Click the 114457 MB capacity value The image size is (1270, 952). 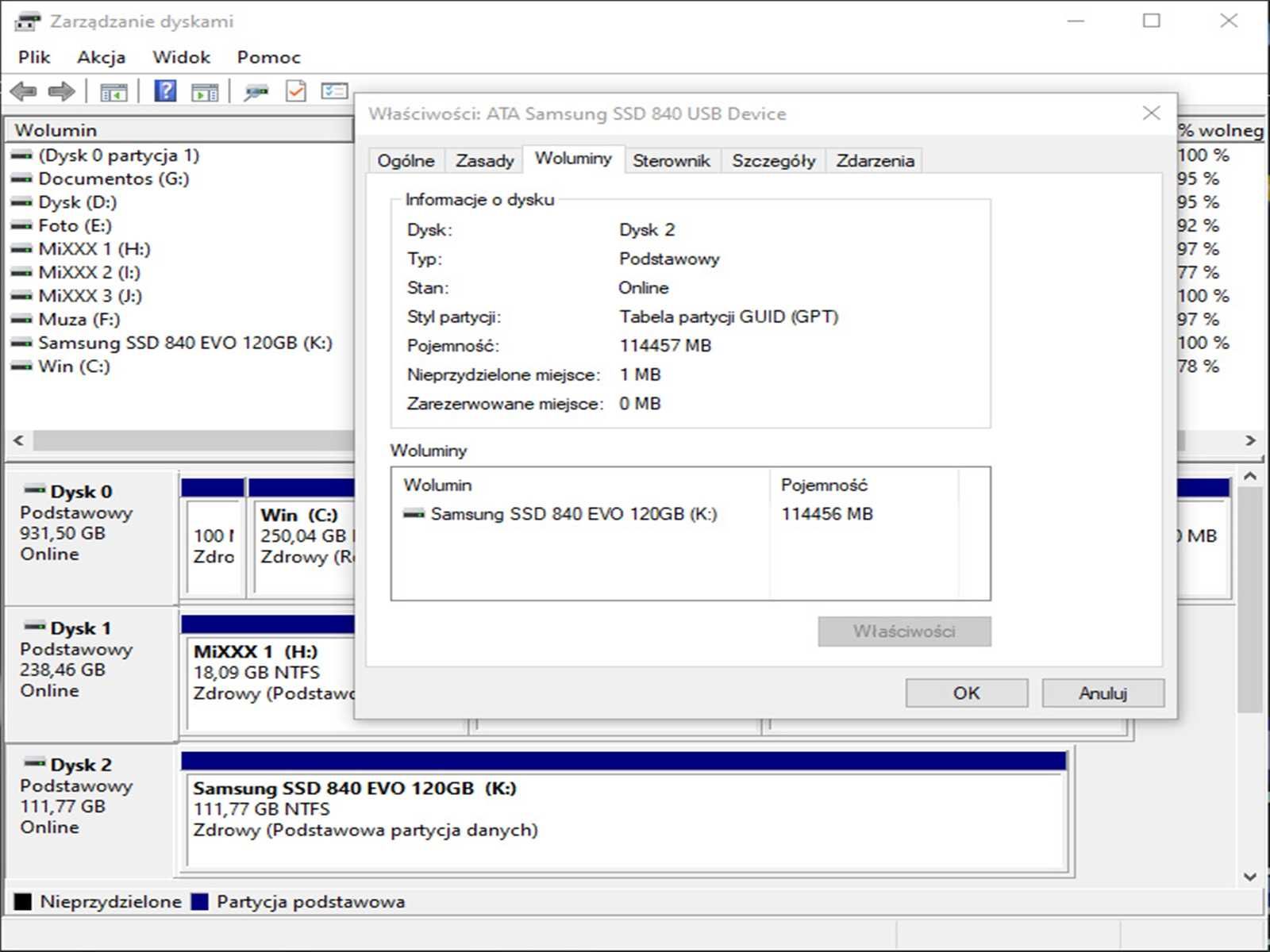tap(665, 346)
